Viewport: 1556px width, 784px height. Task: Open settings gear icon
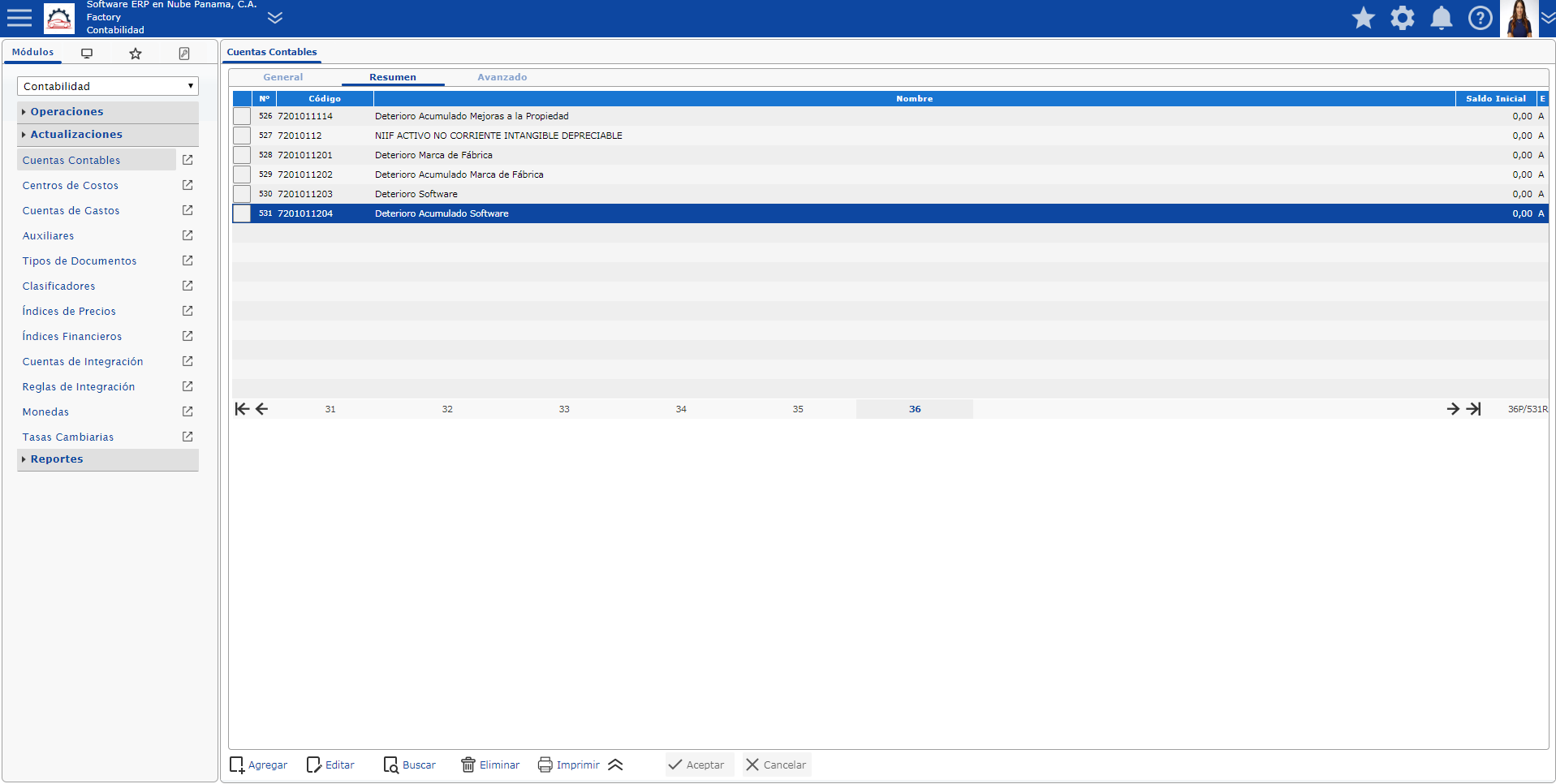click(x=1403, y=18)
